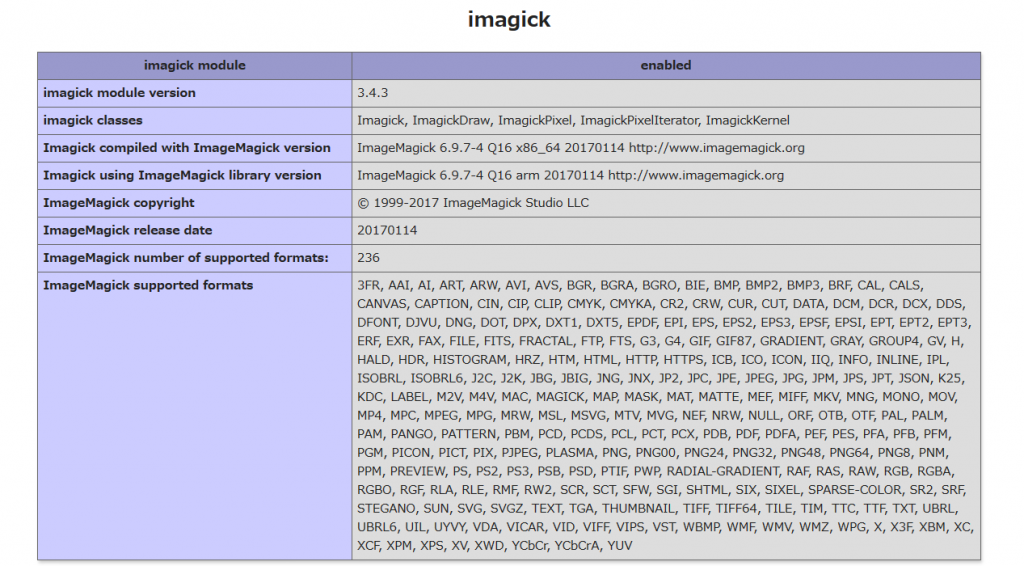
Task: Select the "ImageMagick copyright" row label
Action: coord(119,203)
